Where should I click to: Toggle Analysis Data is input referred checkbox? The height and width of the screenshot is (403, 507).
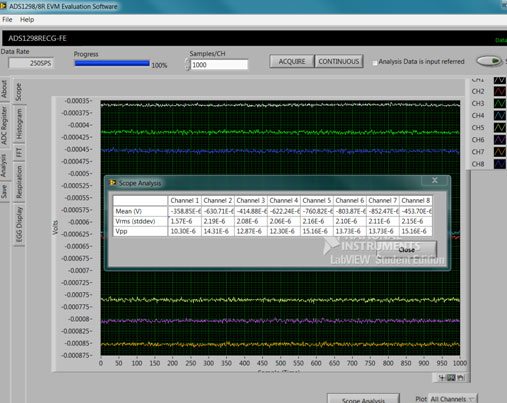pos(375,62)
